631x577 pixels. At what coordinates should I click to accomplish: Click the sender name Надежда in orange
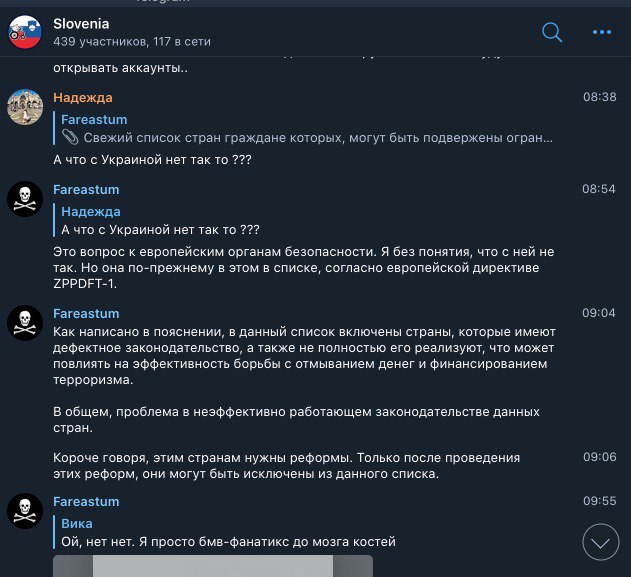point(83,97)
